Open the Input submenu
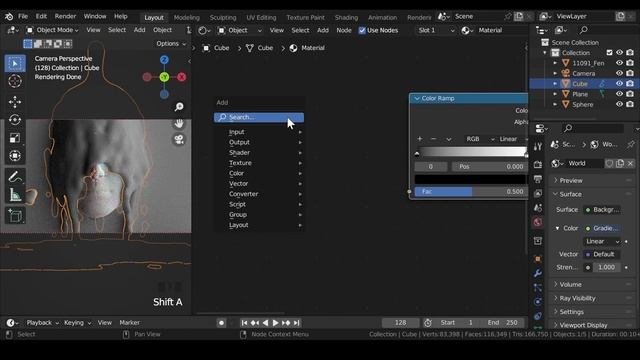Screen dimensions: 640x360 [x=259, y=132]
